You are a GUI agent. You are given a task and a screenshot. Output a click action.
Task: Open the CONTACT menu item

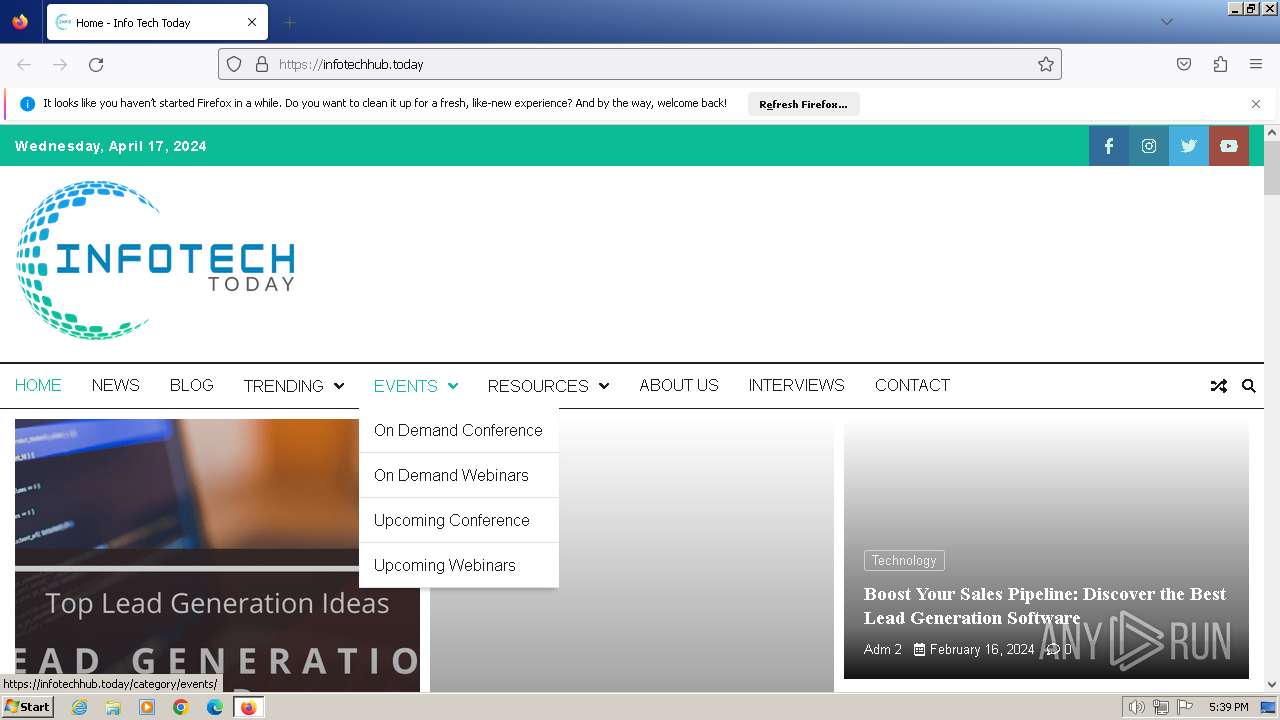pyautogui.click(x=912, y=385)
